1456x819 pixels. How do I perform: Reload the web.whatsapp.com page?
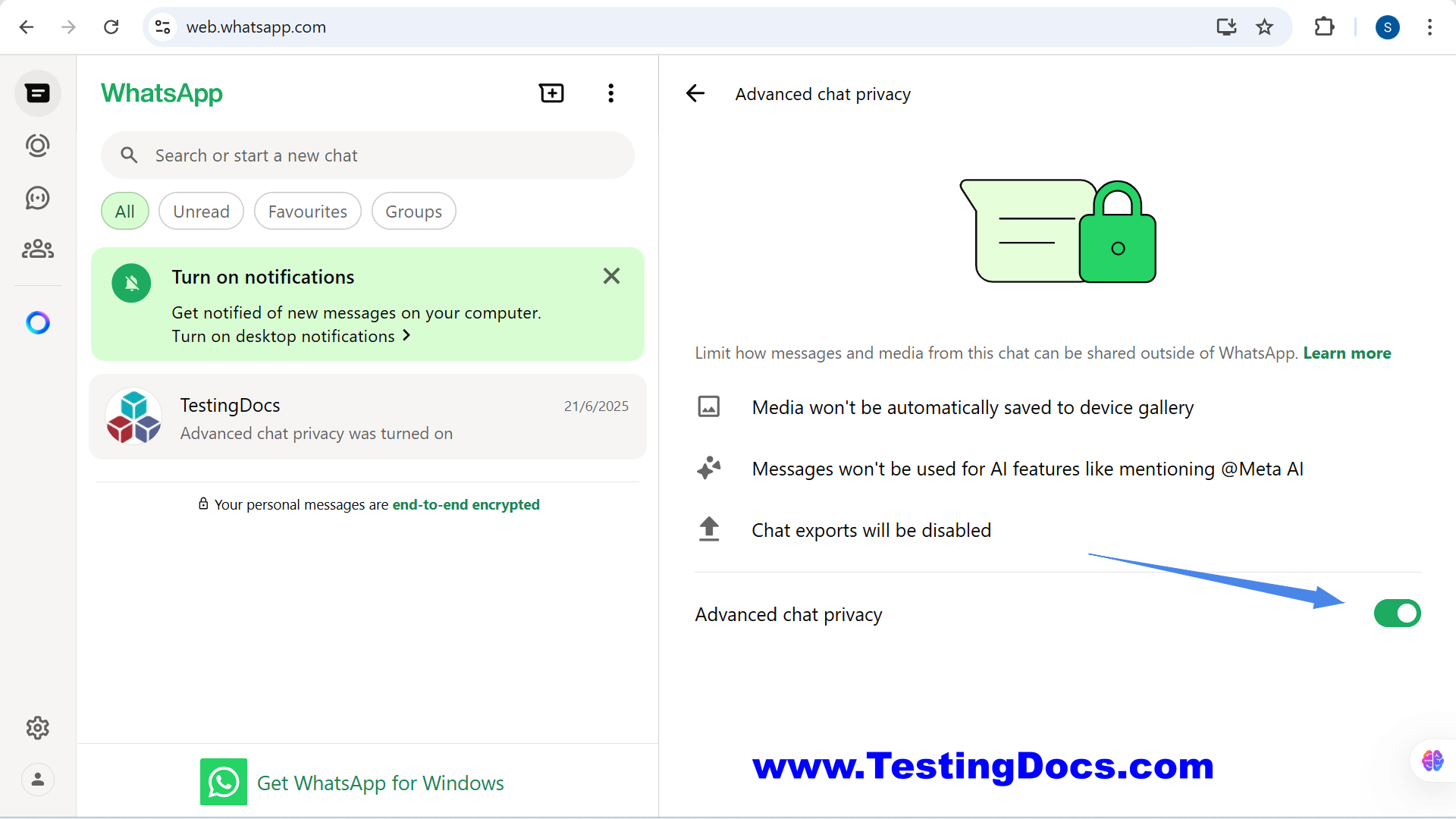click(x=111, y=27)
